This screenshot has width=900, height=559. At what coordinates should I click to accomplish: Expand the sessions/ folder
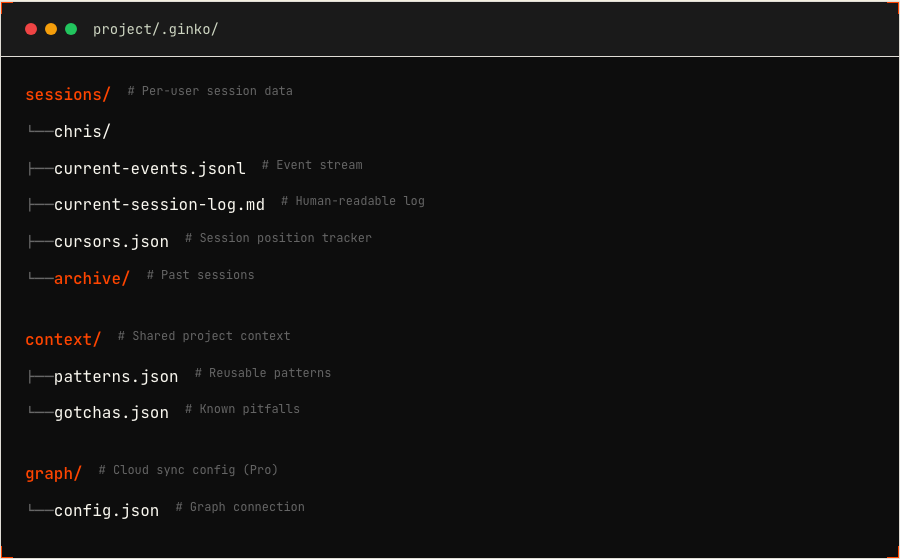68,95
